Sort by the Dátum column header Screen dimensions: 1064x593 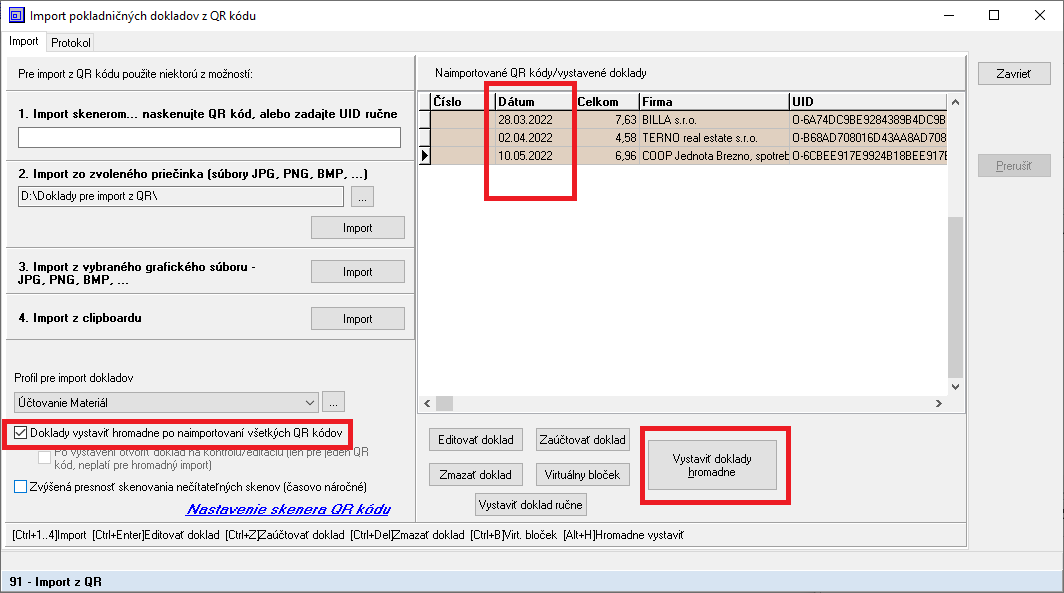[535, 102]
